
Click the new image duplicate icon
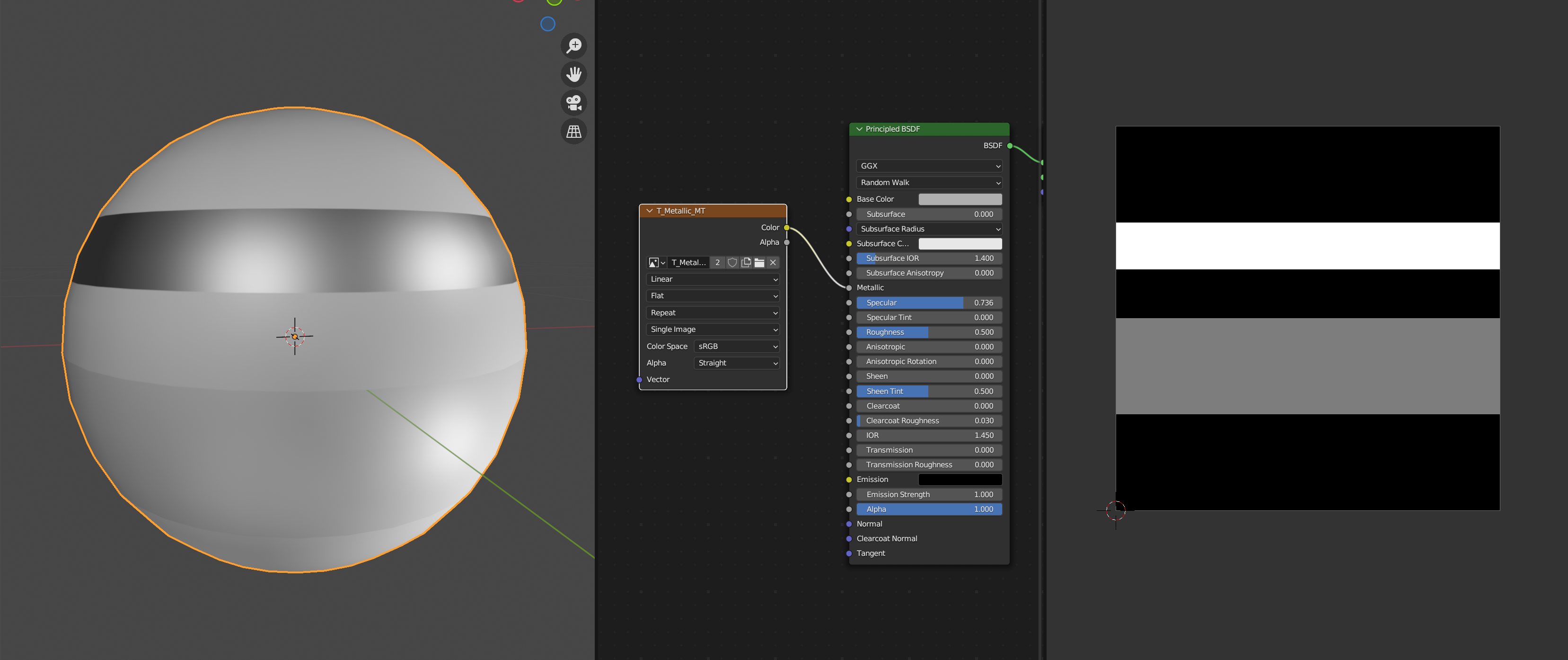point(746,262)
